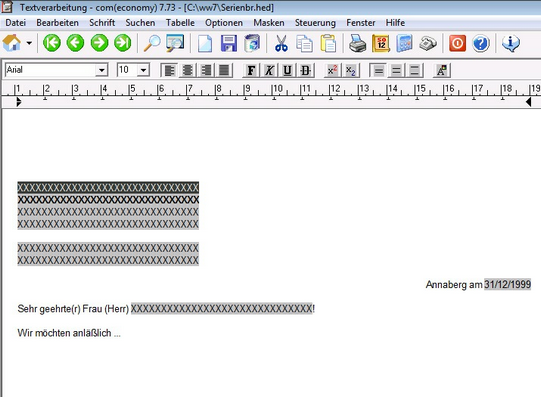Toggle superscript x² formatting

333,71
